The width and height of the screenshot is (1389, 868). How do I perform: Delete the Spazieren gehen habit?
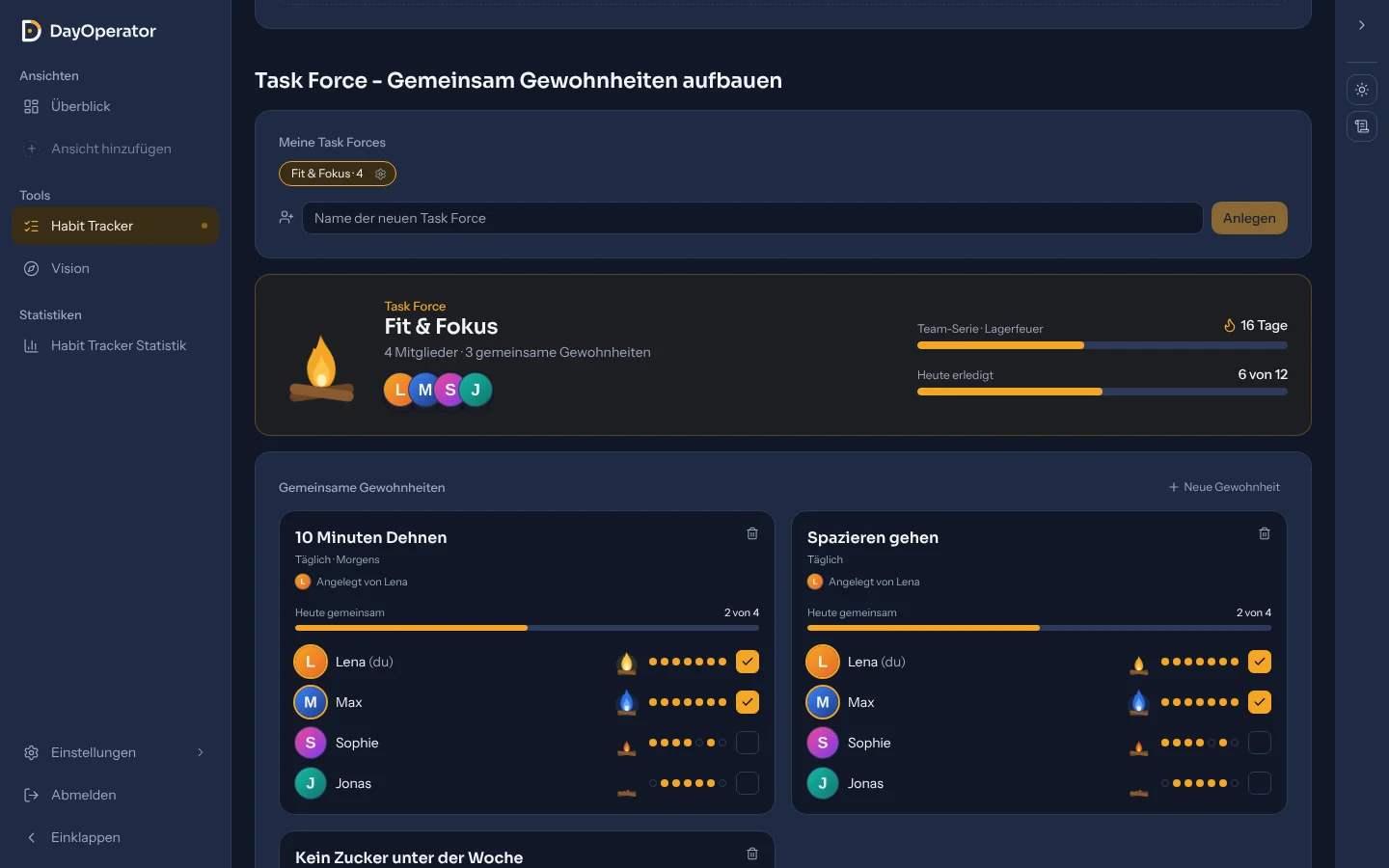pyautogui.click(x=1265, y=533)
